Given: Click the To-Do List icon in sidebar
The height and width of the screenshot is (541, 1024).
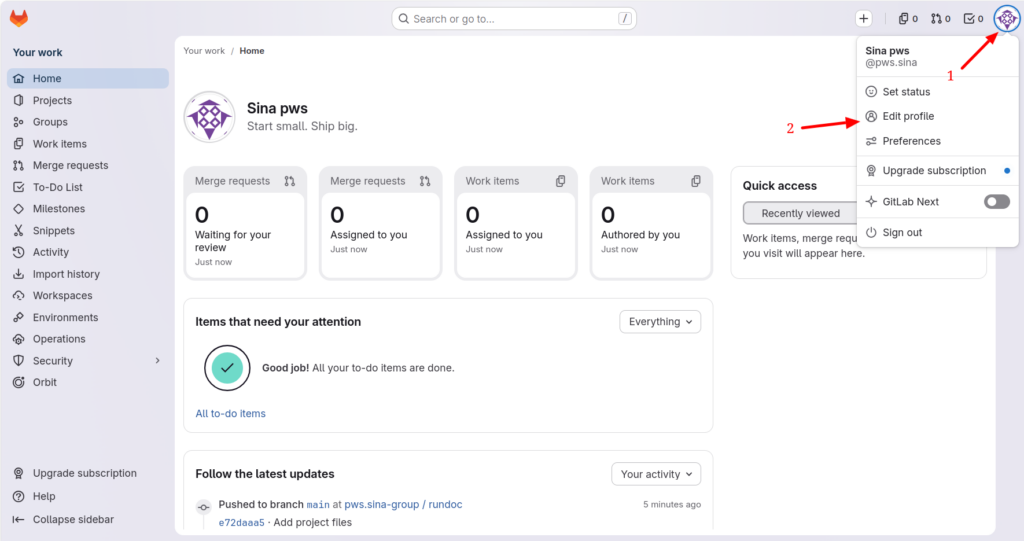Looking at the screenshot, I should pos(19,187).
